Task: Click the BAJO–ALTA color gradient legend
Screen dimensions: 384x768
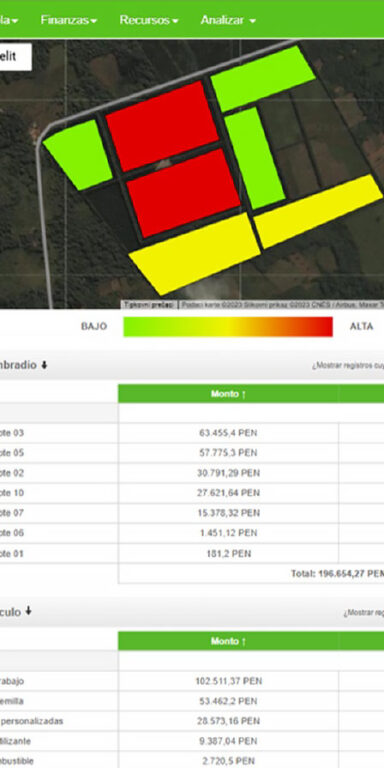Action: pyautogui.click(x=228, y=327)
